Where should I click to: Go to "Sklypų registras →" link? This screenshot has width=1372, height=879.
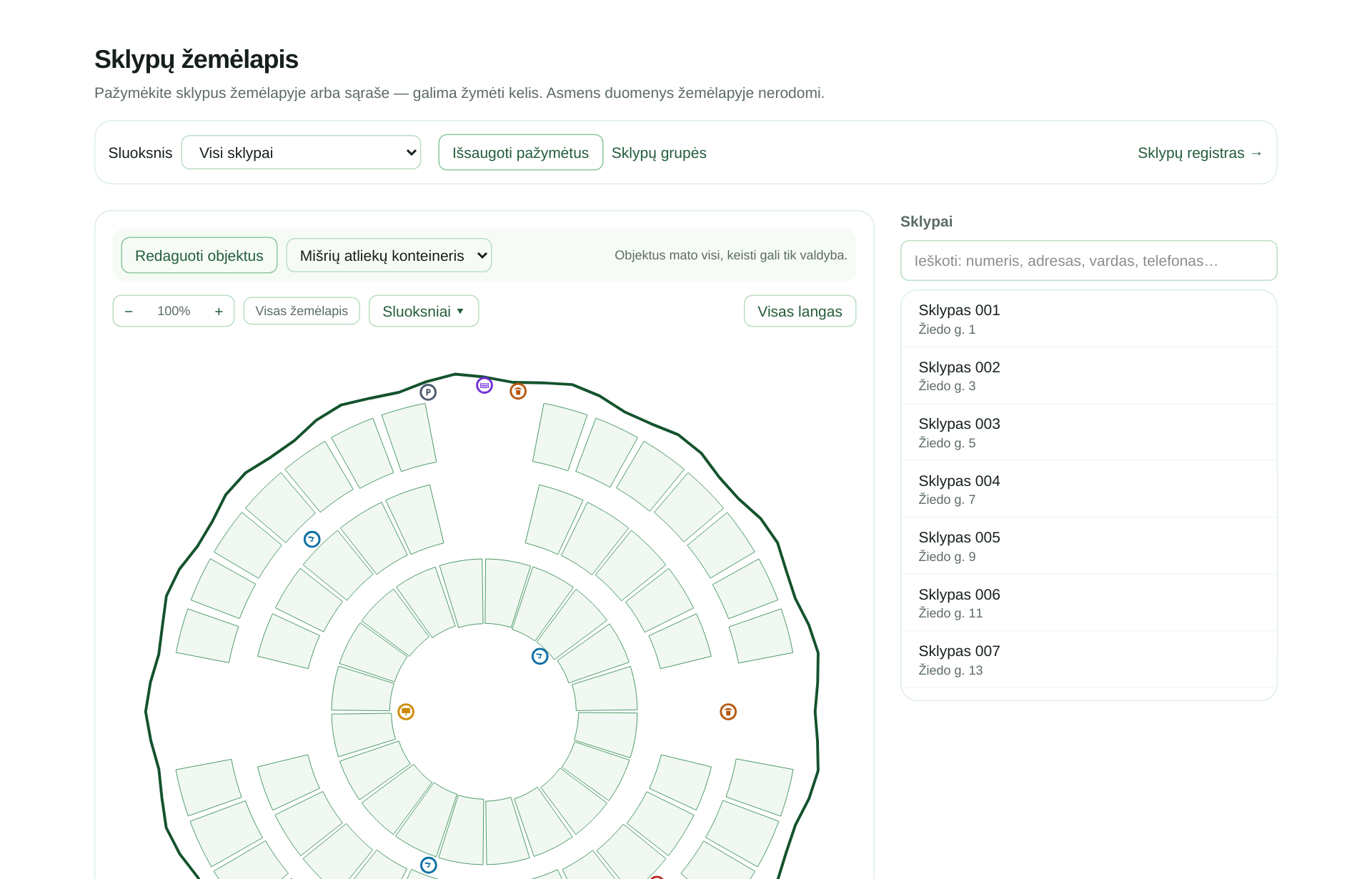click(1200, 153)
